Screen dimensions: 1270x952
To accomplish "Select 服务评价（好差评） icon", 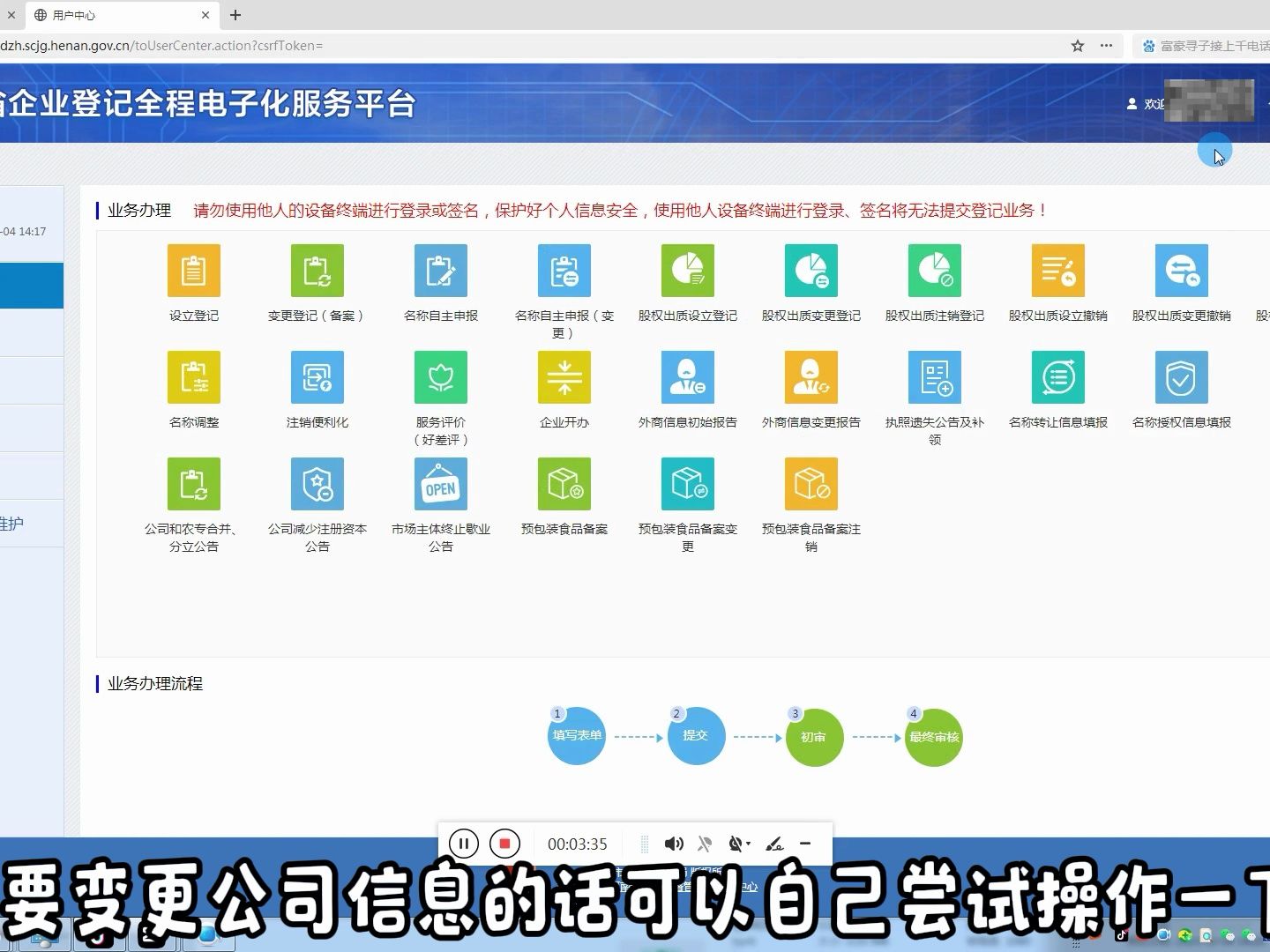I will tap(440, 377).
